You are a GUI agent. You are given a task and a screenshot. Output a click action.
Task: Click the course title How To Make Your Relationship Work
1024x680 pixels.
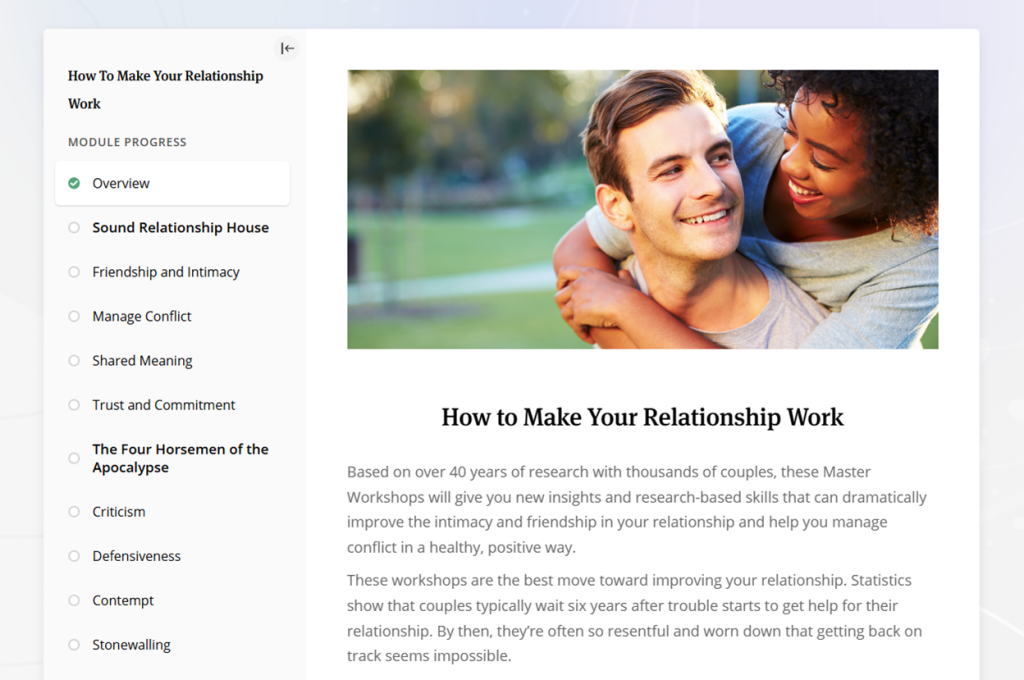(x=165, y=89)
